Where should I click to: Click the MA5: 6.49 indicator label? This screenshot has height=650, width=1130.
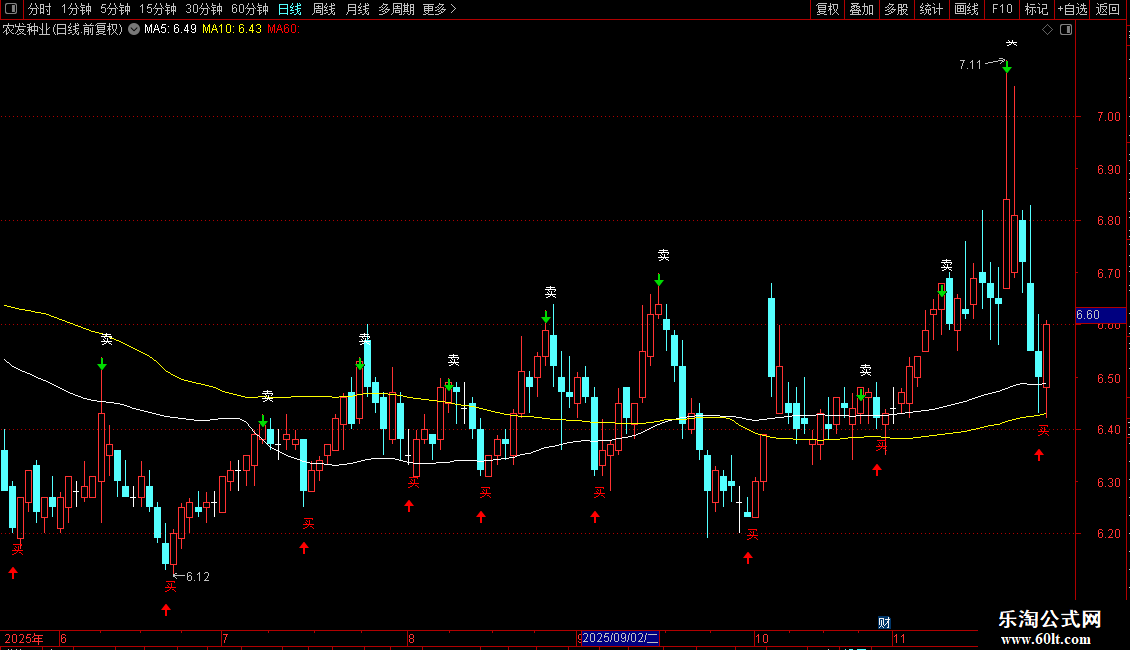[170, 29]
